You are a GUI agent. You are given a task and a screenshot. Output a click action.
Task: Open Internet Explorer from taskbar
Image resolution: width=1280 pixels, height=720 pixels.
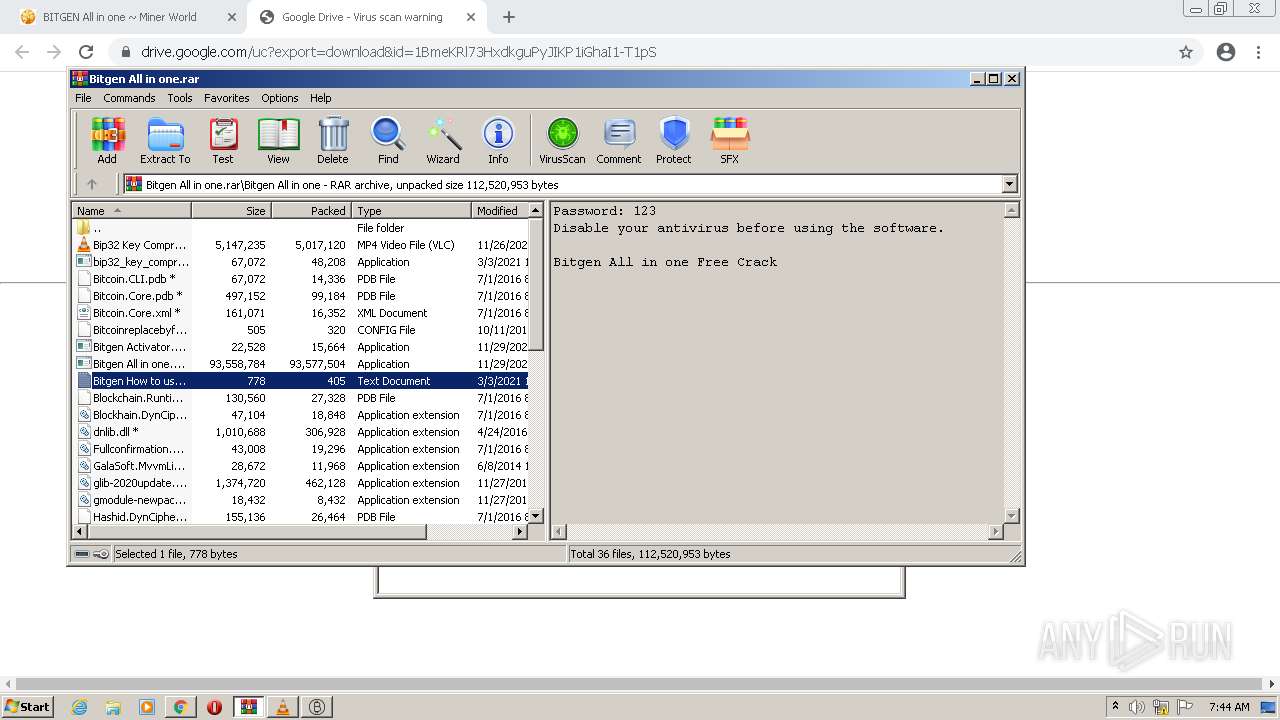pos(80,707)
